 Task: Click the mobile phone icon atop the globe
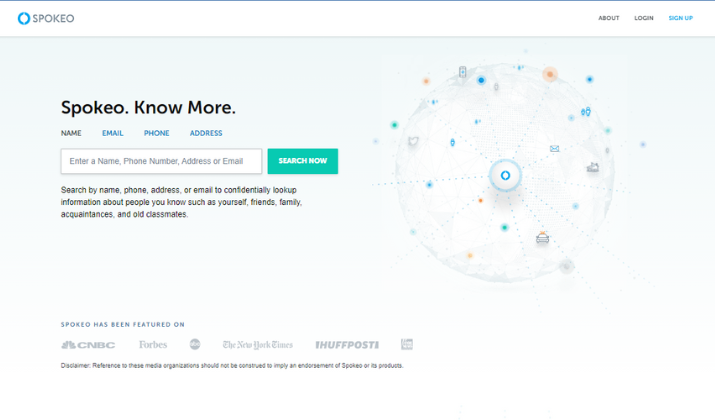(462, 72)
